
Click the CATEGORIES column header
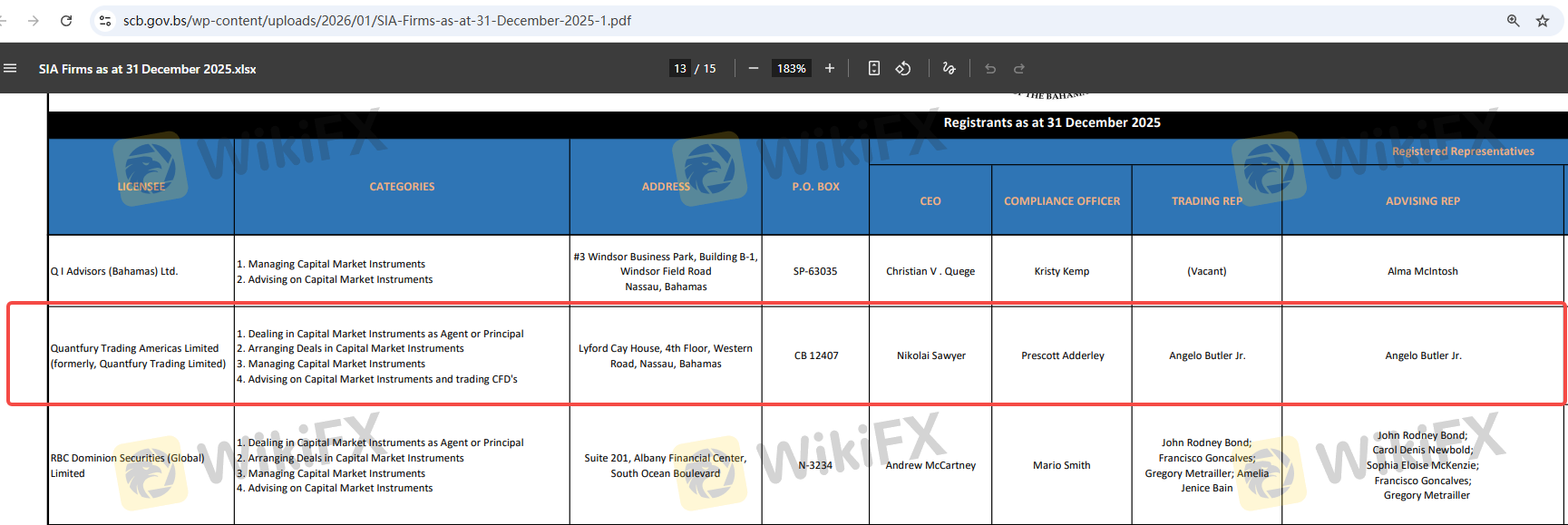pos(402,187)
